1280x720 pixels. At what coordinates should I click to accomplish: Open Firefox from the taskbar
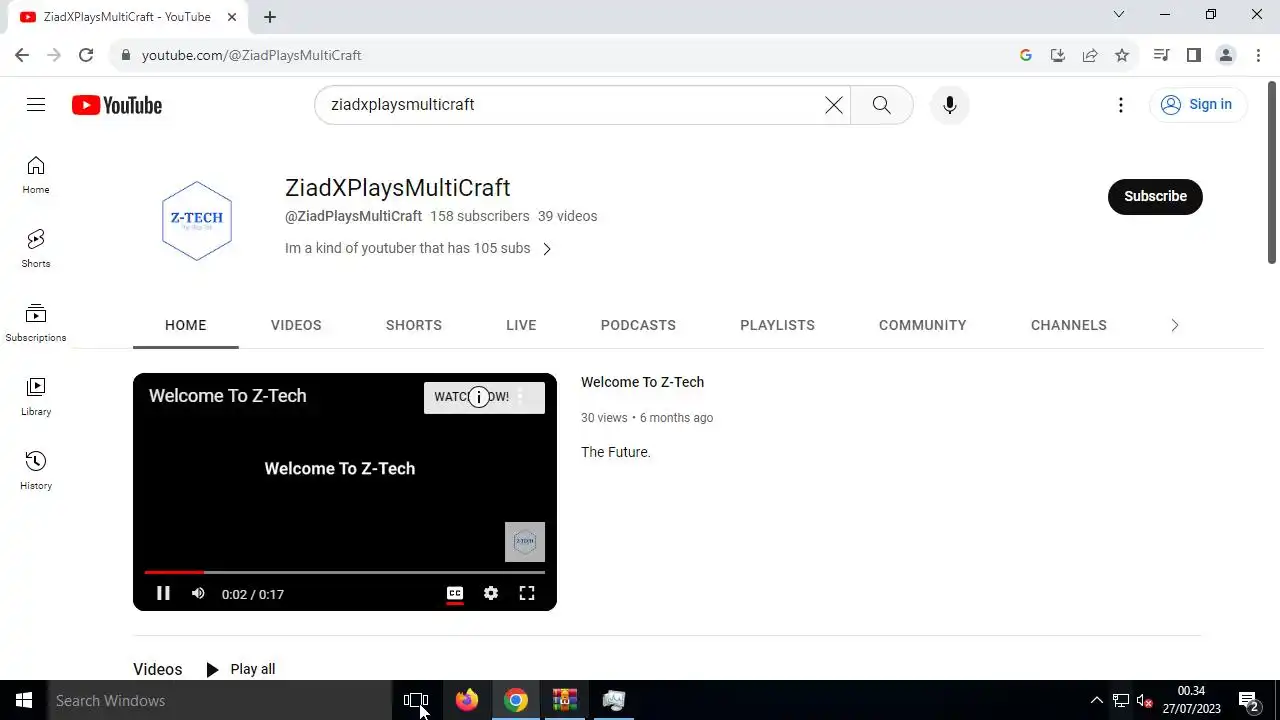(x=467, y=700)
